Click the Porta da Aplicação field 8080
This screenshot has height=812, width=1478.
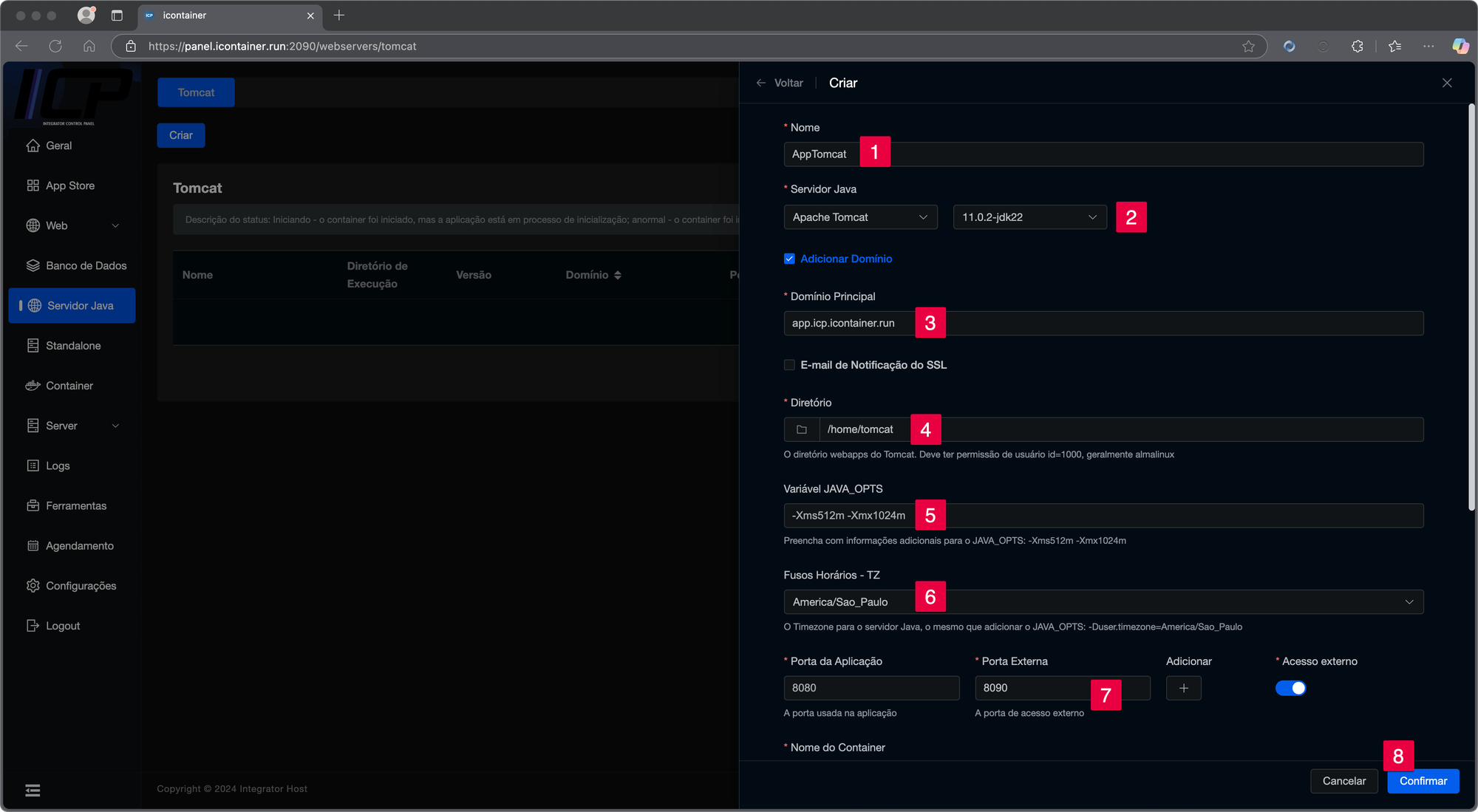tap(871, 688)
